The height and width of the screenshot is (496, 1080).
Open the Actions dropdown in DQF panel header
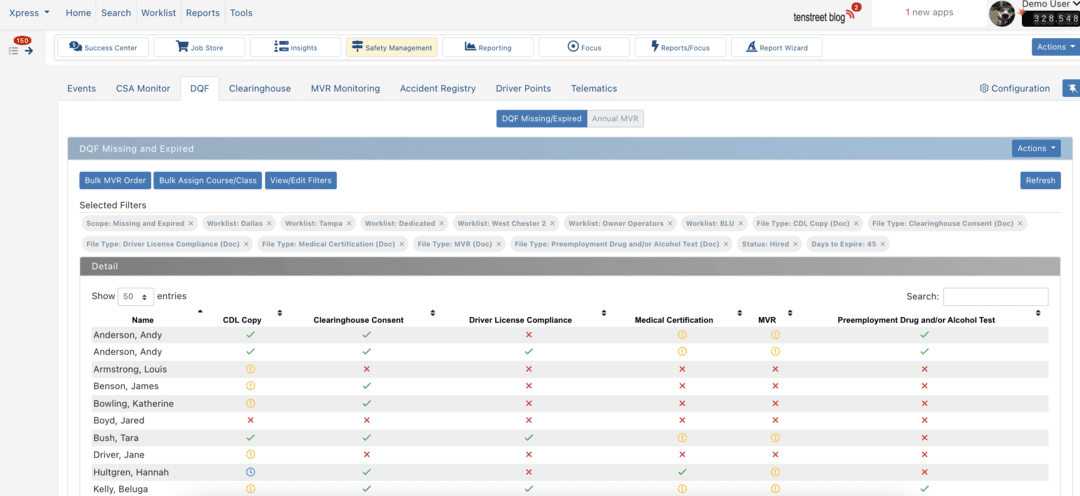click(1035, 148)
